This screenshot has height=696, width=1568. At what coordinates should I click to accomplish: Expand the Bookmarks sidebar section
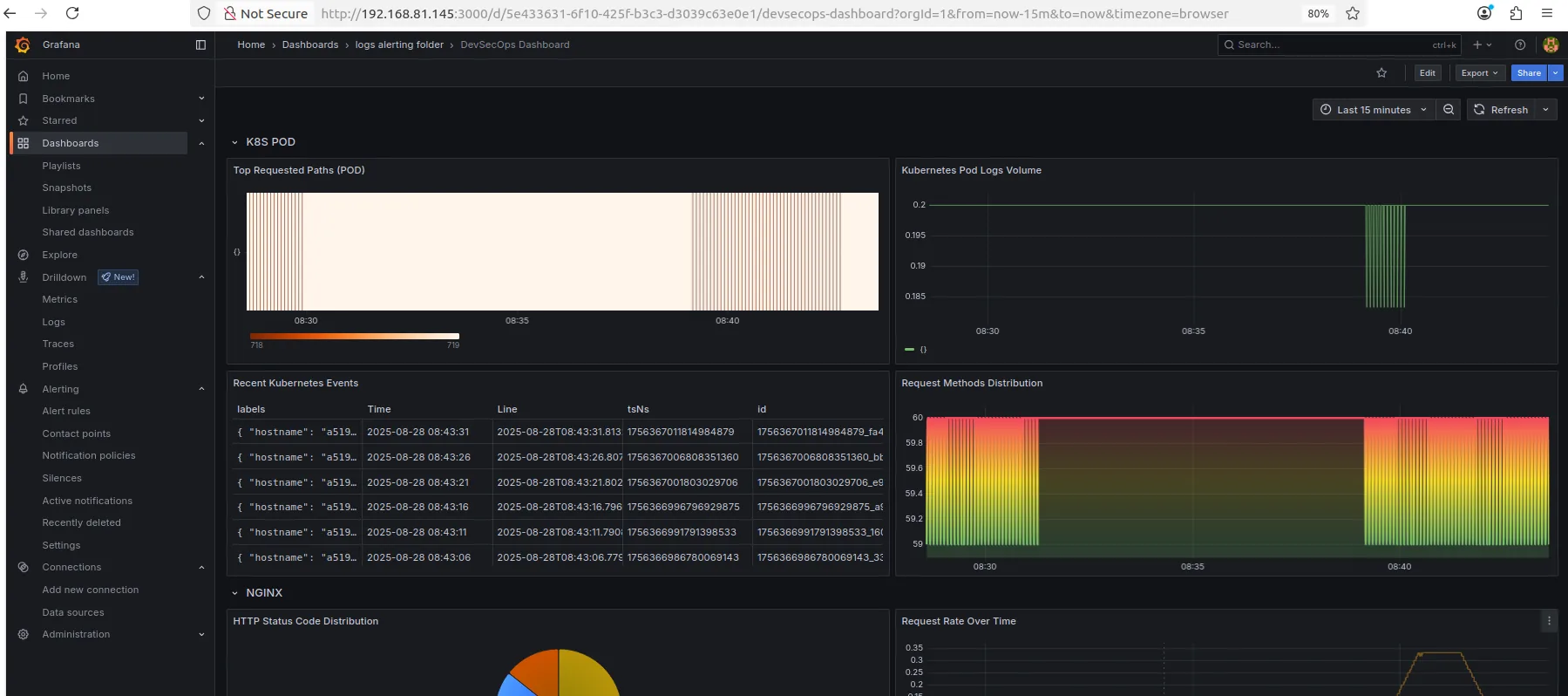201,99
